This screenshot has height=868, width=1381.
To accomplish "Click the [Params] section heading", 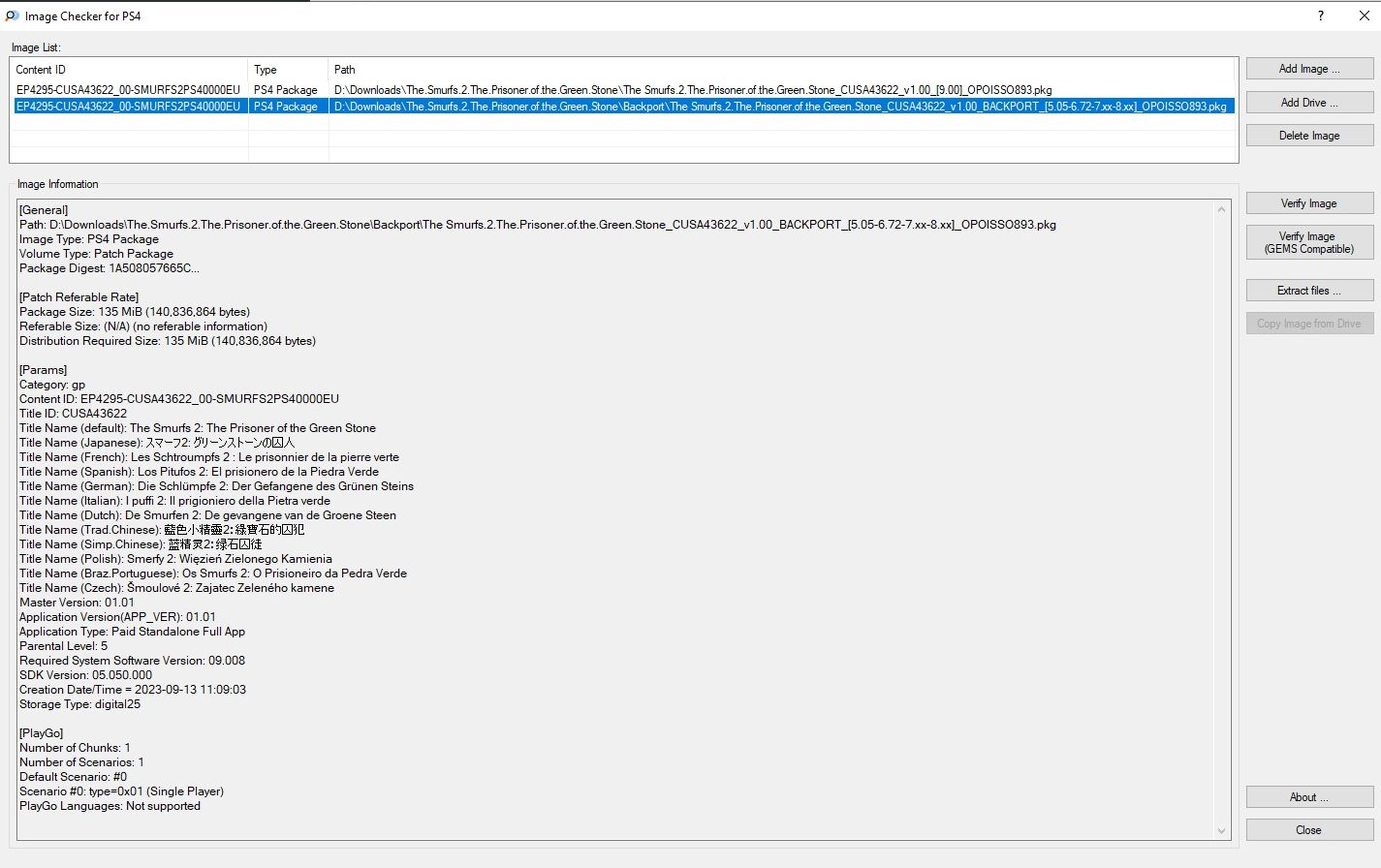I will click(x=44, y=370).
